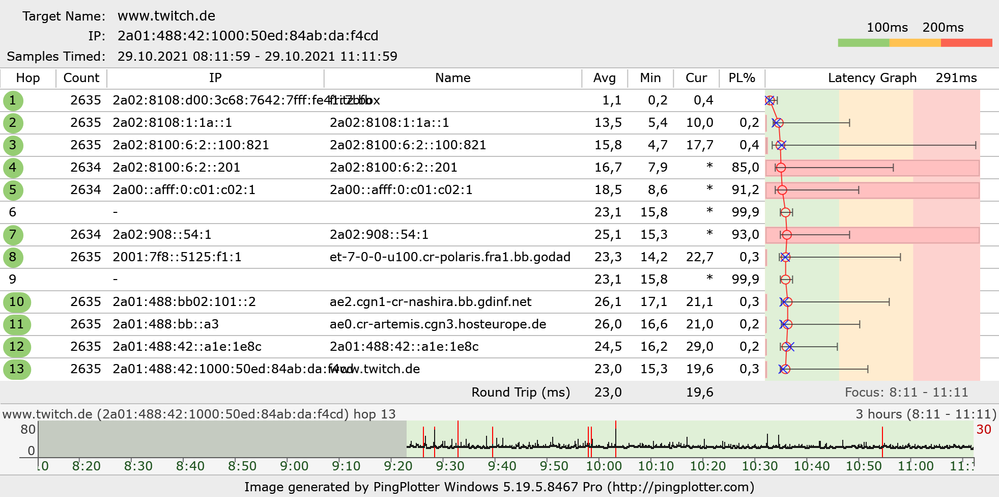The image size is (999, 497).
Task: Click the green hop 13 circle
Action: click(16, 369)
